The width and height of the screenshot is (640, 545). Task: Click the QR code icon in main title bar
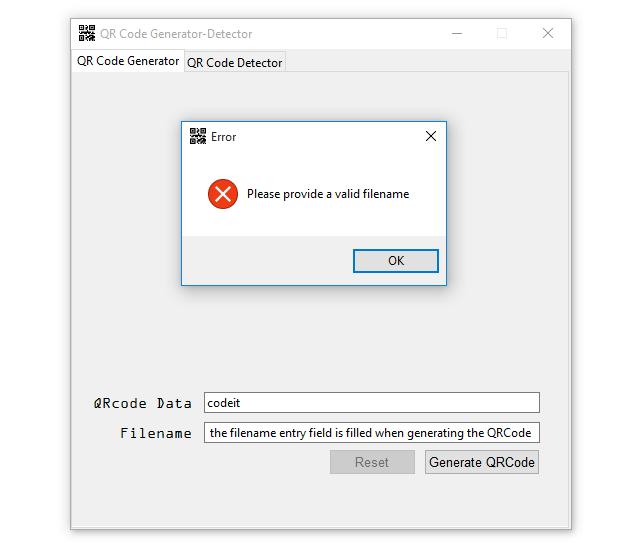tap(87, 33)
